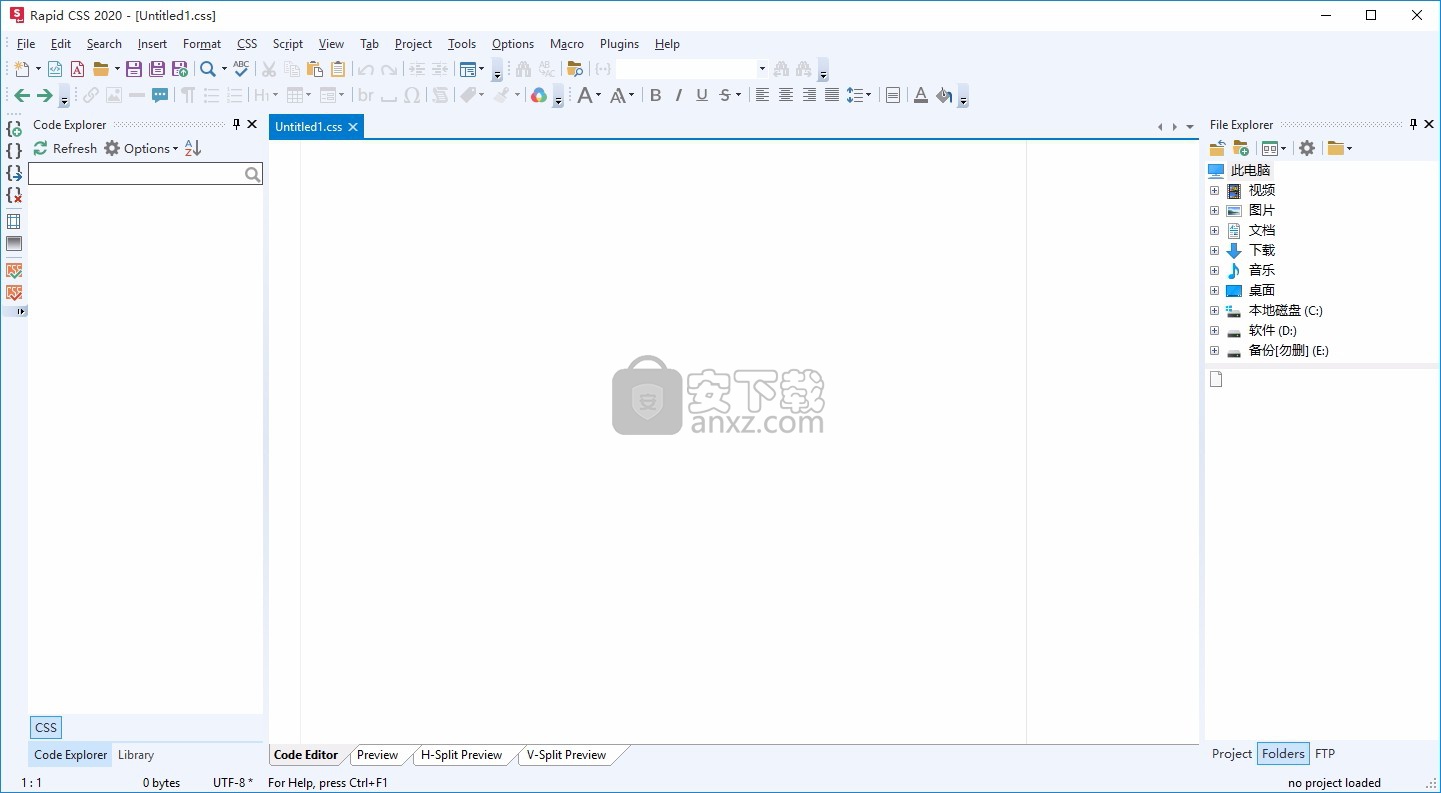Click the Paste clipboard icon

(x=315, y=69)
